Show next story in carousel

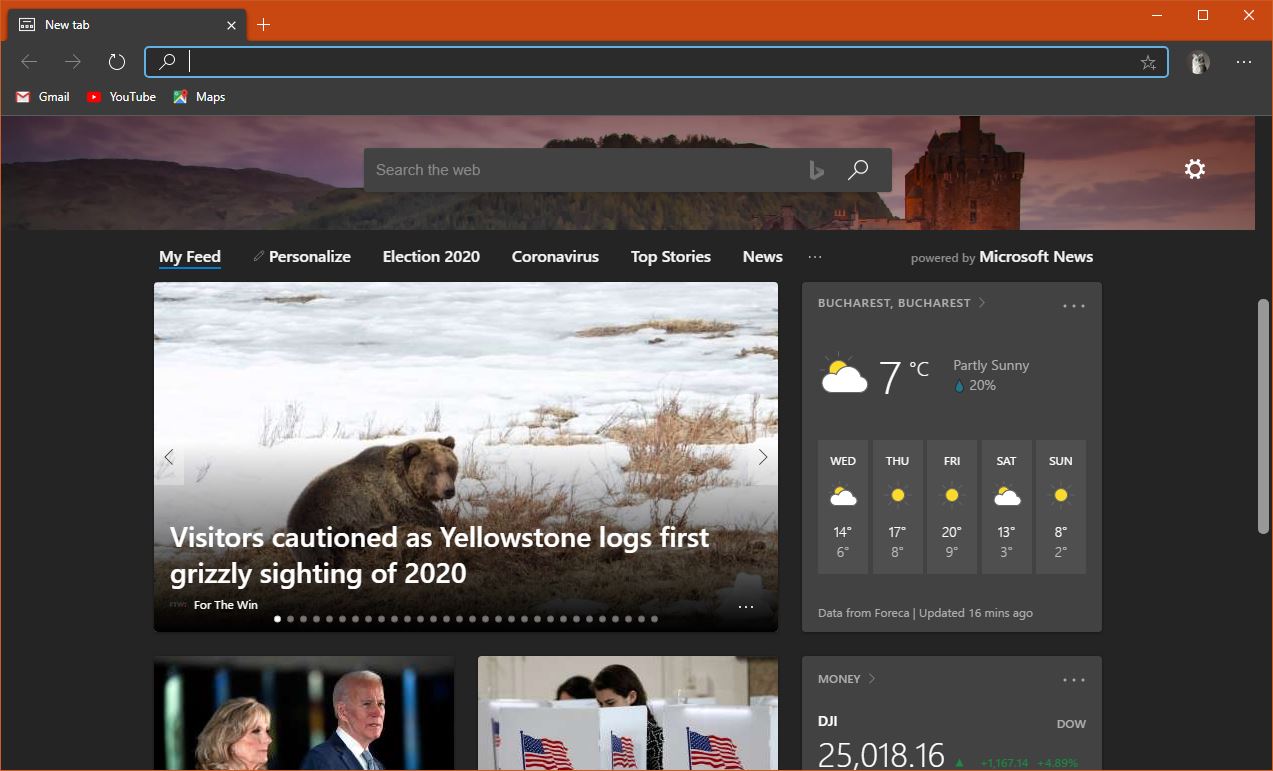coord(762,457)
